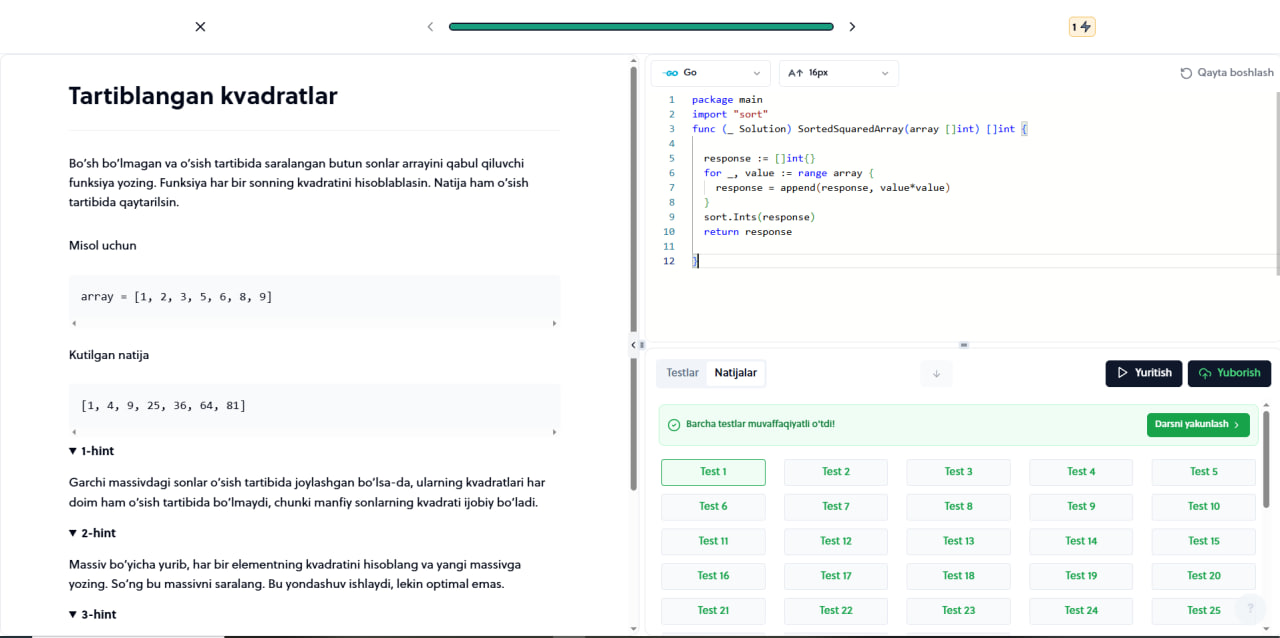Go to next lesson arrow
This screenshot has width=1280, height=638.
(852, 27)
